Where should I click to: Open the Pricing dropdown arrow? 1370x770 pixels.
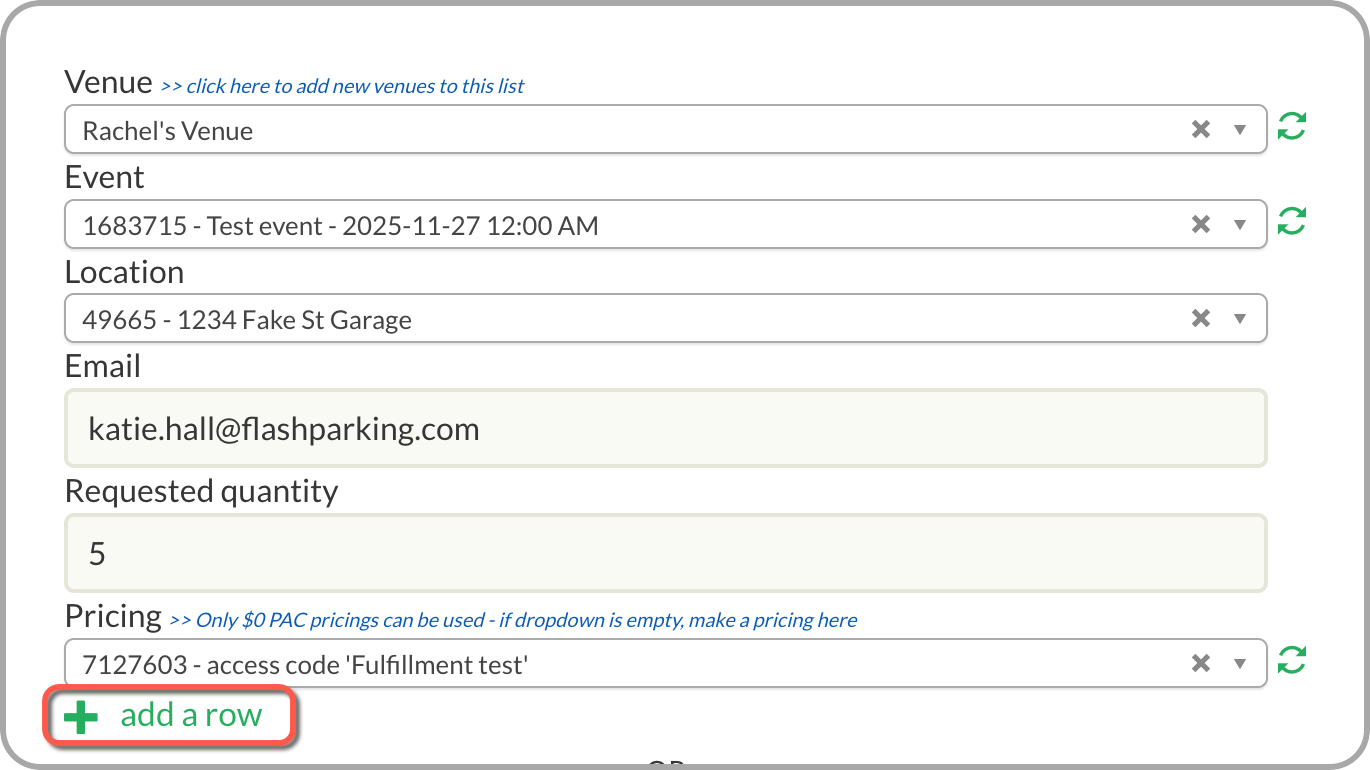click(x=1240, y=664)
